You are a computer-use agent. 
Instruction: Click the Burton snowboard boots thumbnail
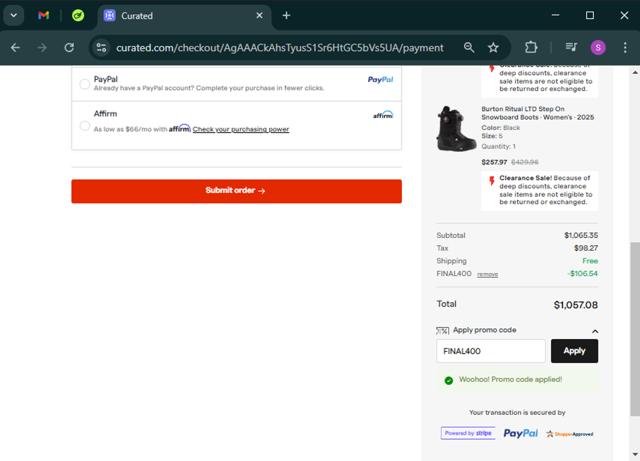click(456, 129)
